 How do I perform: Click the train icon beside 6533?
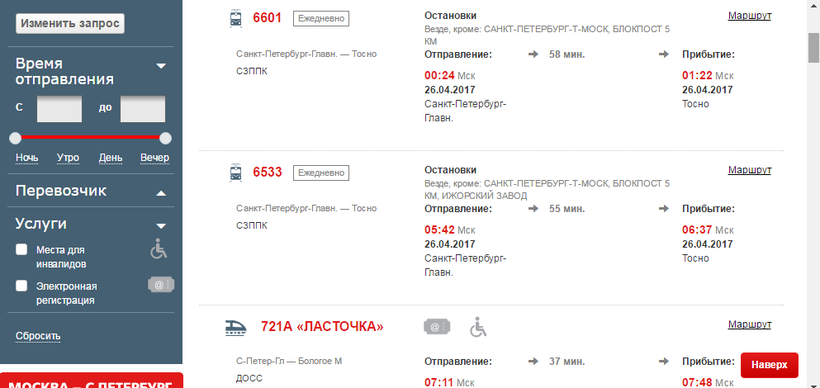pyautogui.click(x=236, y=173)
